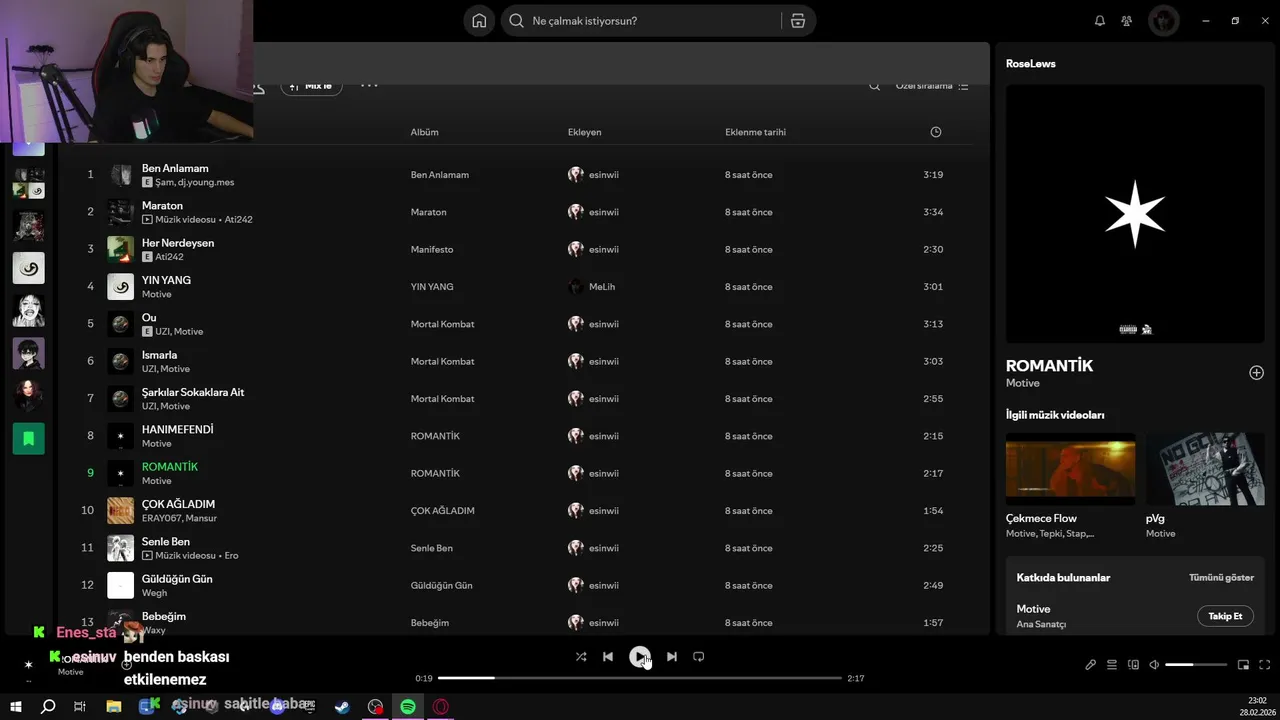1280x720 pixels.
Task: Click the 'Mix le' button
Action: point(312,86)
